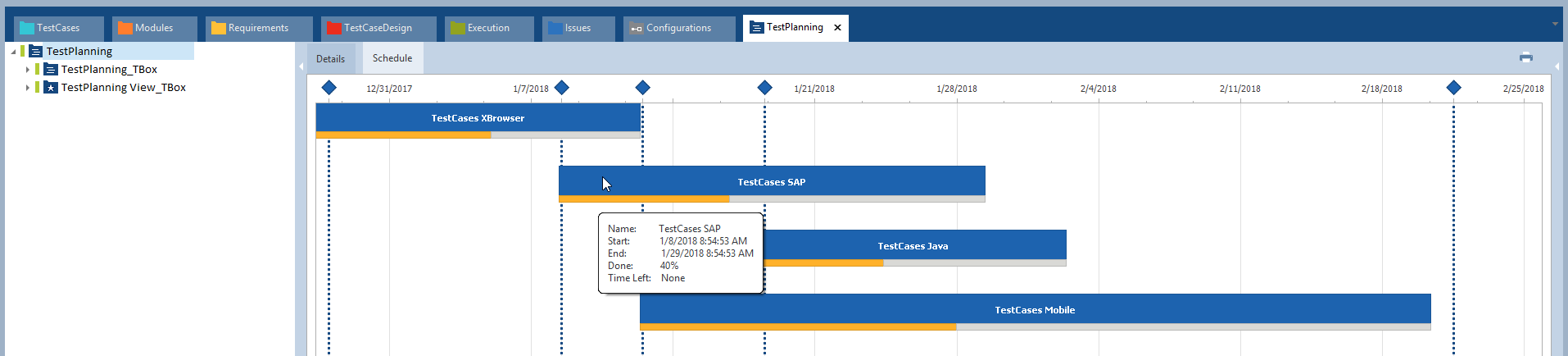Click the Configurations tab icon
The width and height of the screenshot is (1568, 356).
[x=637, y=28]
